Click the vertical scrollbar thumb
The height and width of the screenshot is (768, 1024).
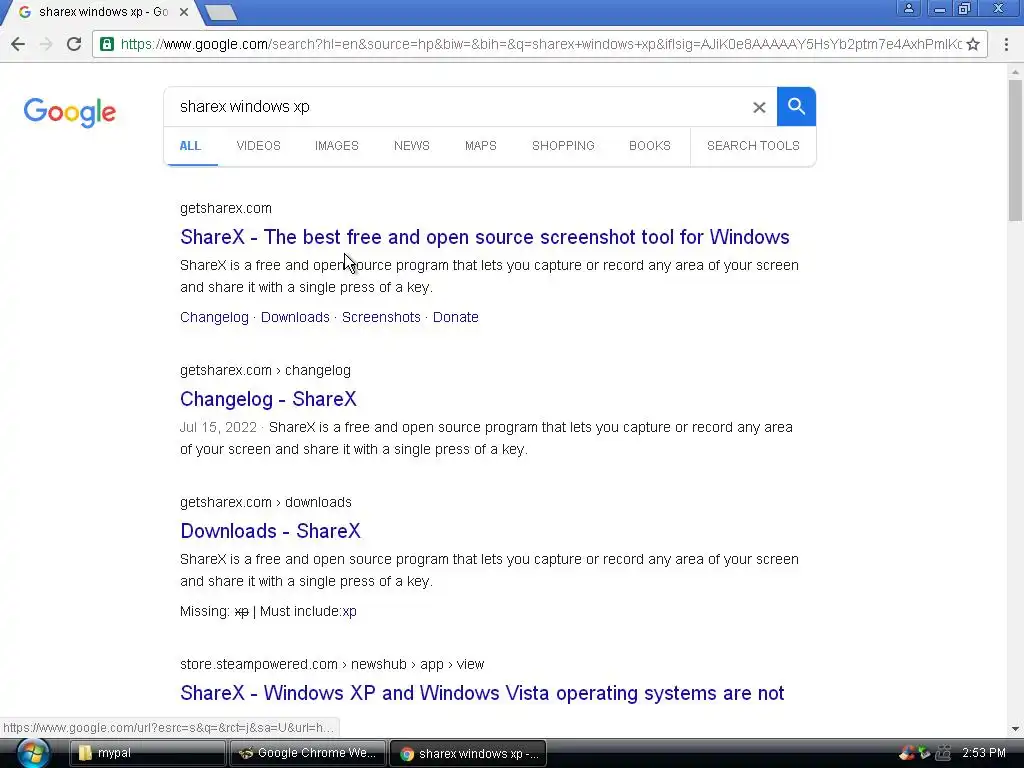coord(1015,150)
